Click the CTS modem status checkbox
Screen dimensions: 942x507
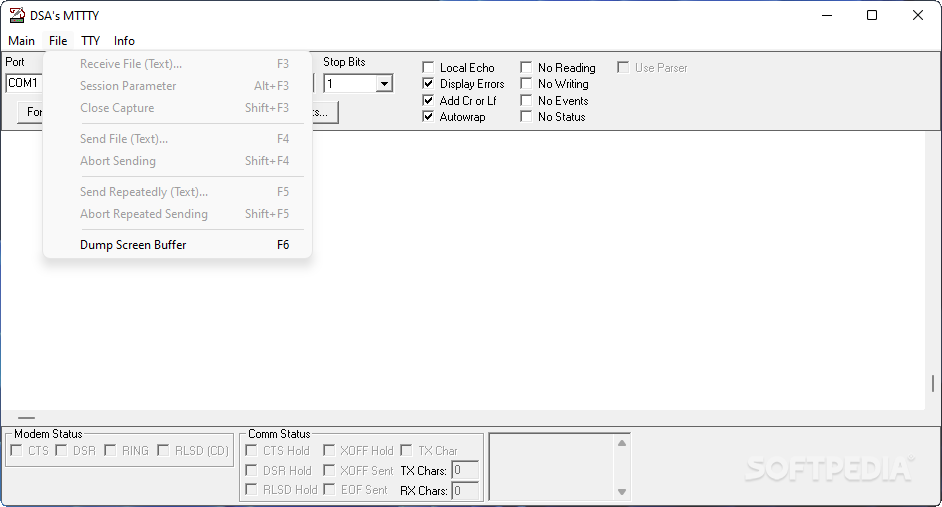tap(17, 451)
